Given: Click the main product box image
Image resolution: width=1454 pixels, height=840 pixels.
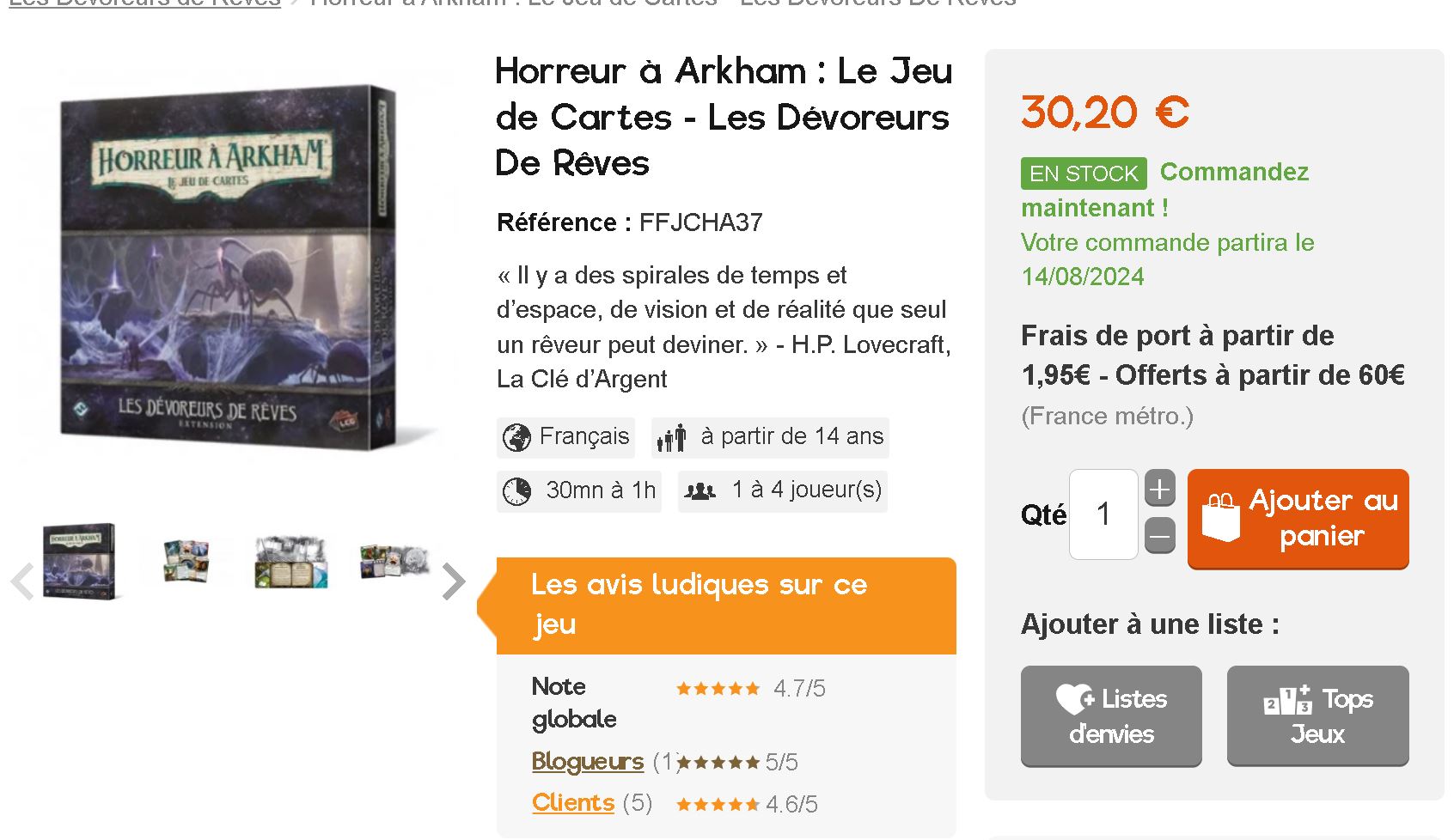Looking at the screenshot, I should tap(228, 267).
